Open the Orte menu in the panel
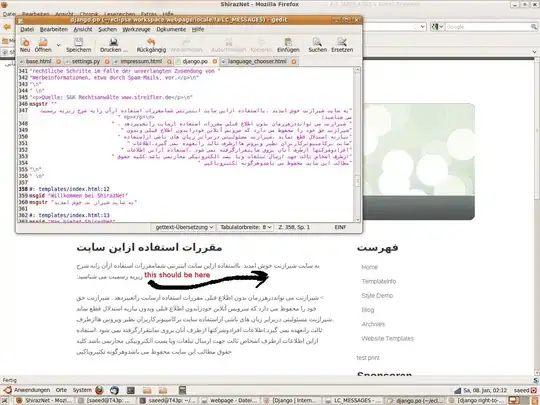Image resolution: width=540 pixels, height=405 pixels. pos(61,390)
